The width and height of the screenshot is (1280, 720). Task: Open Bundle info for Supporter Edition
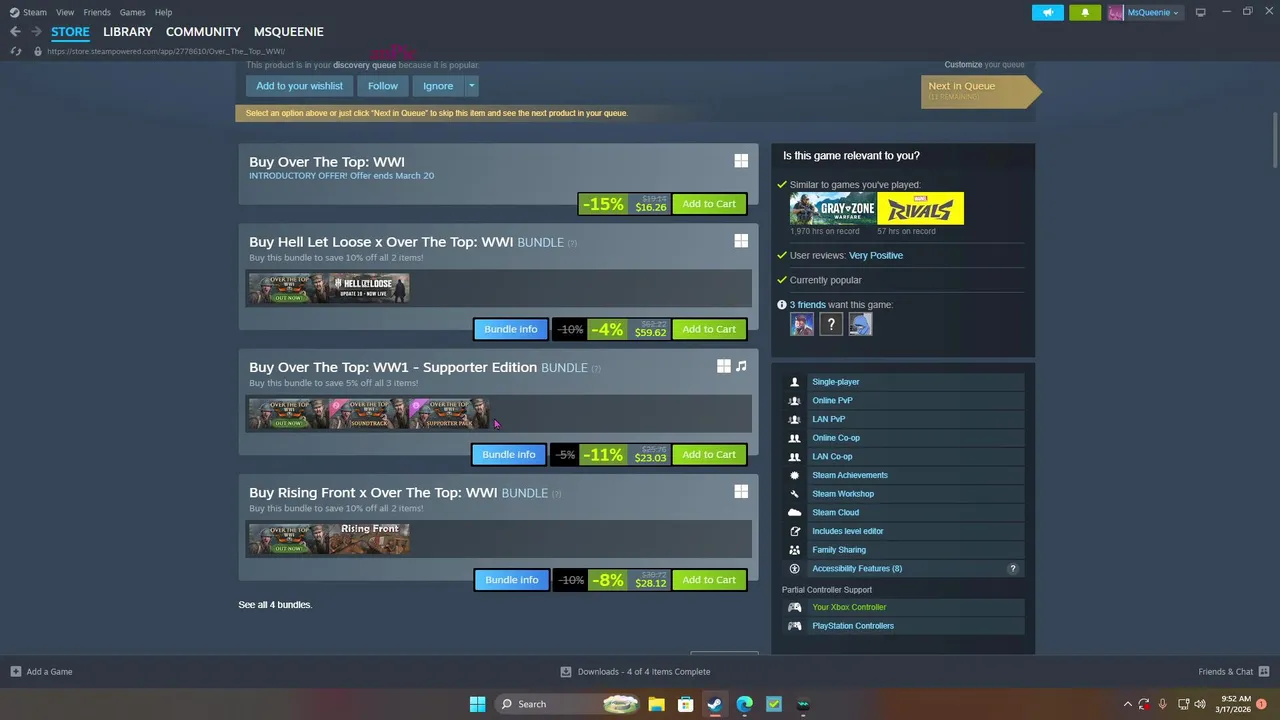[509, 455]
